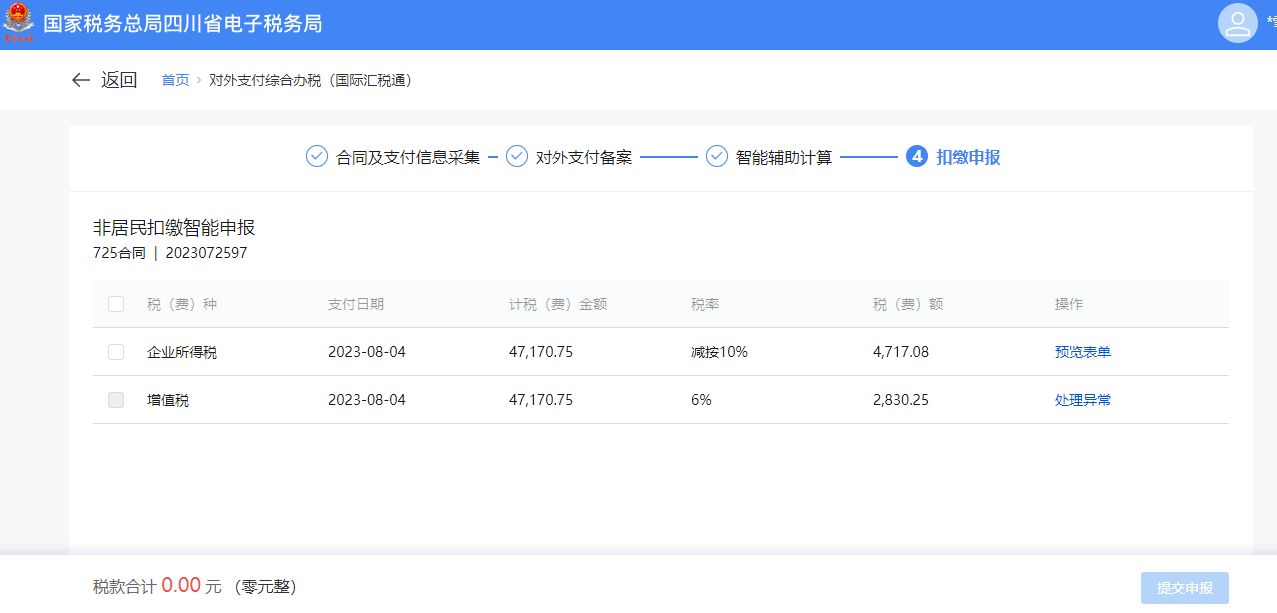This screenshot has height=613, width=1277.
Task: Open 处理异常 for 增值税
Action: pos(1083,400)
